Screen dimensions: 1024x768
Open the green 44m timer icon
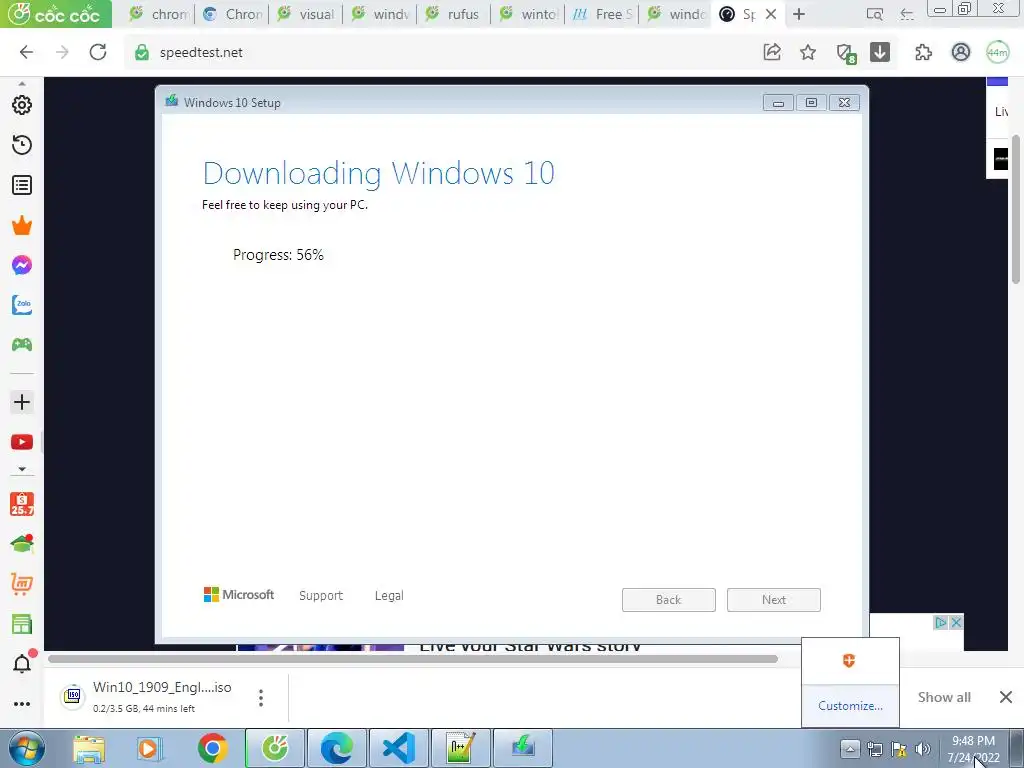point(998,52)
